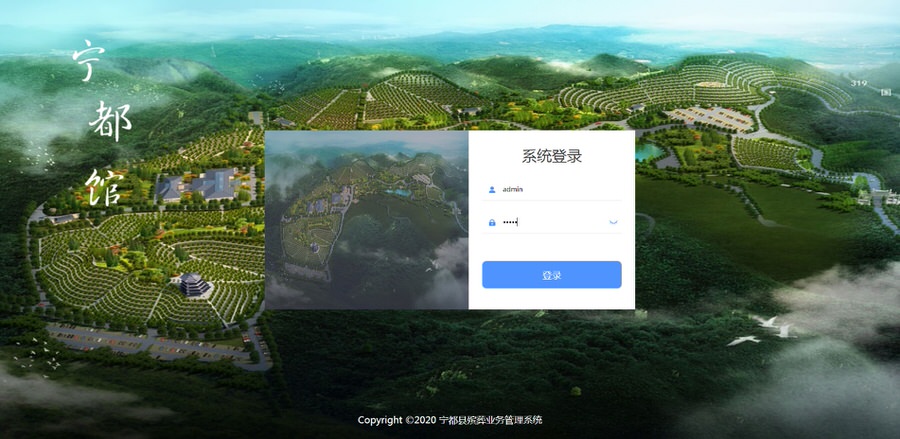The width and height of the screenshot is (900, 439).
Task: Focus the admin username input field
Action: click(x=552, y=189)
